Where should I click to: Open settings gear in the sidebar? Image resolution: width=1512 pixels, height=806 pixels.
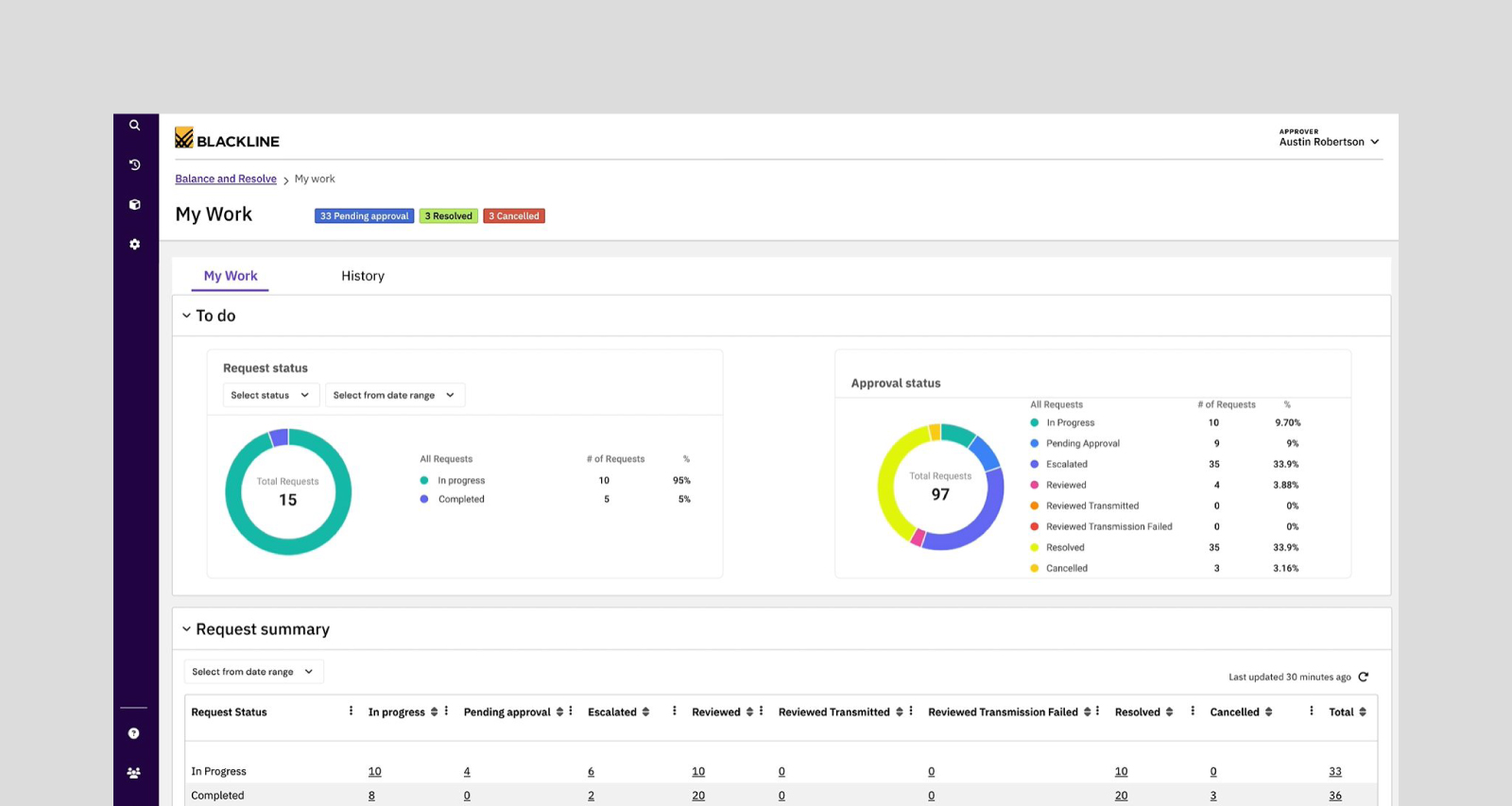pyautogui.click(x=134, y=244)
